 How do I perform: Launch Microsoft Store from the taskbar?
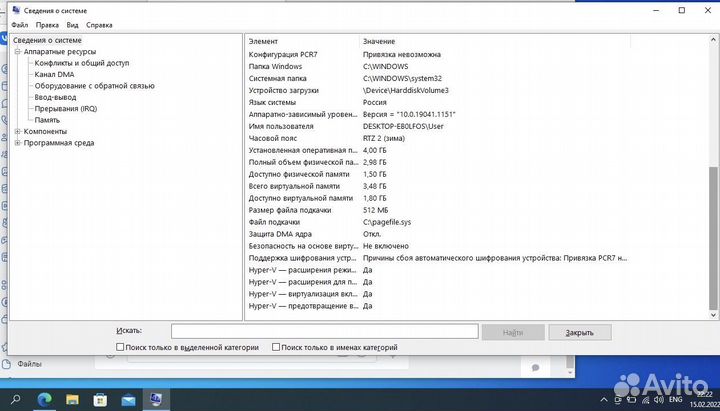(102, 399)
